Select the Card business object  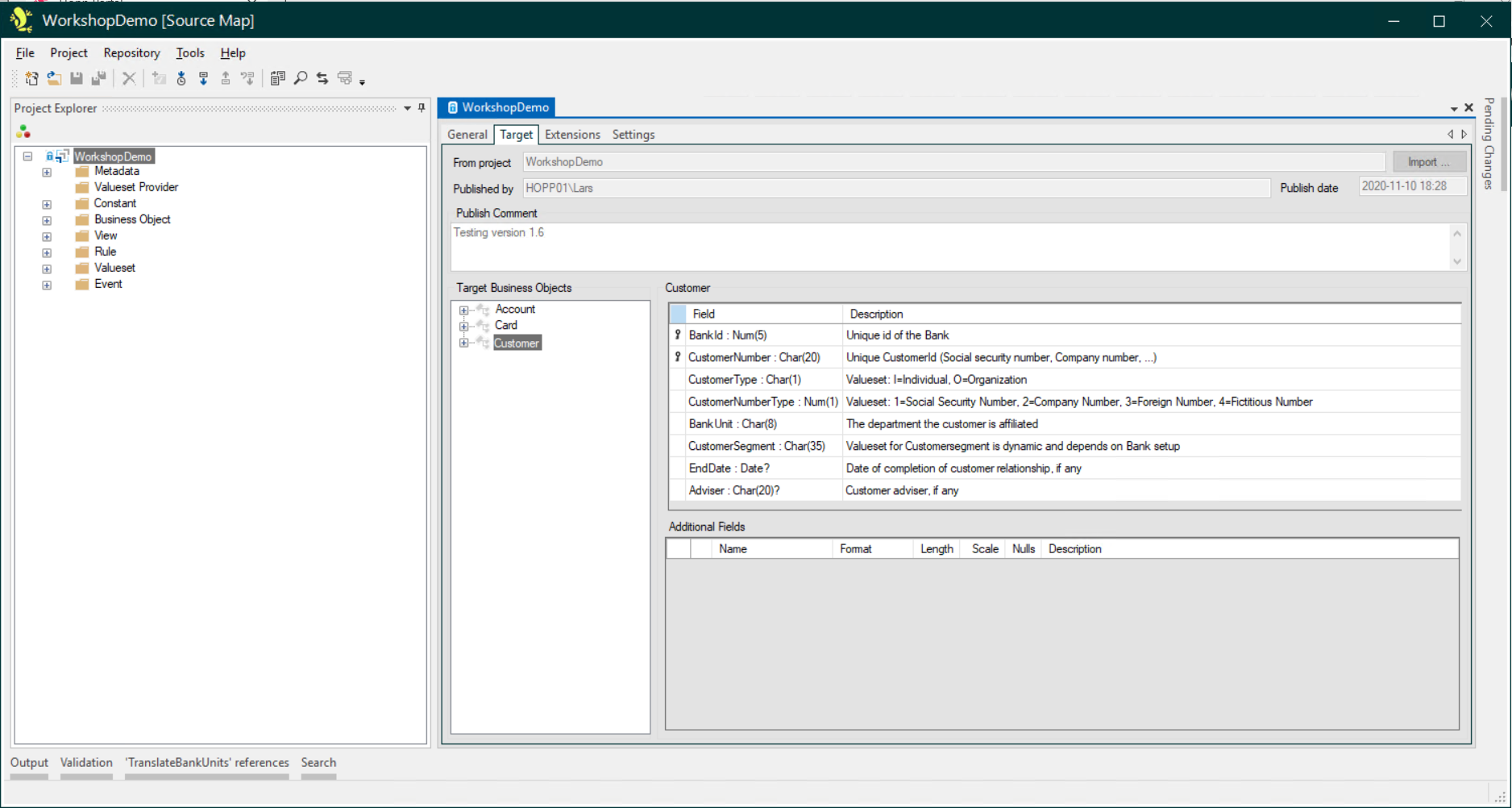[506, 326]
